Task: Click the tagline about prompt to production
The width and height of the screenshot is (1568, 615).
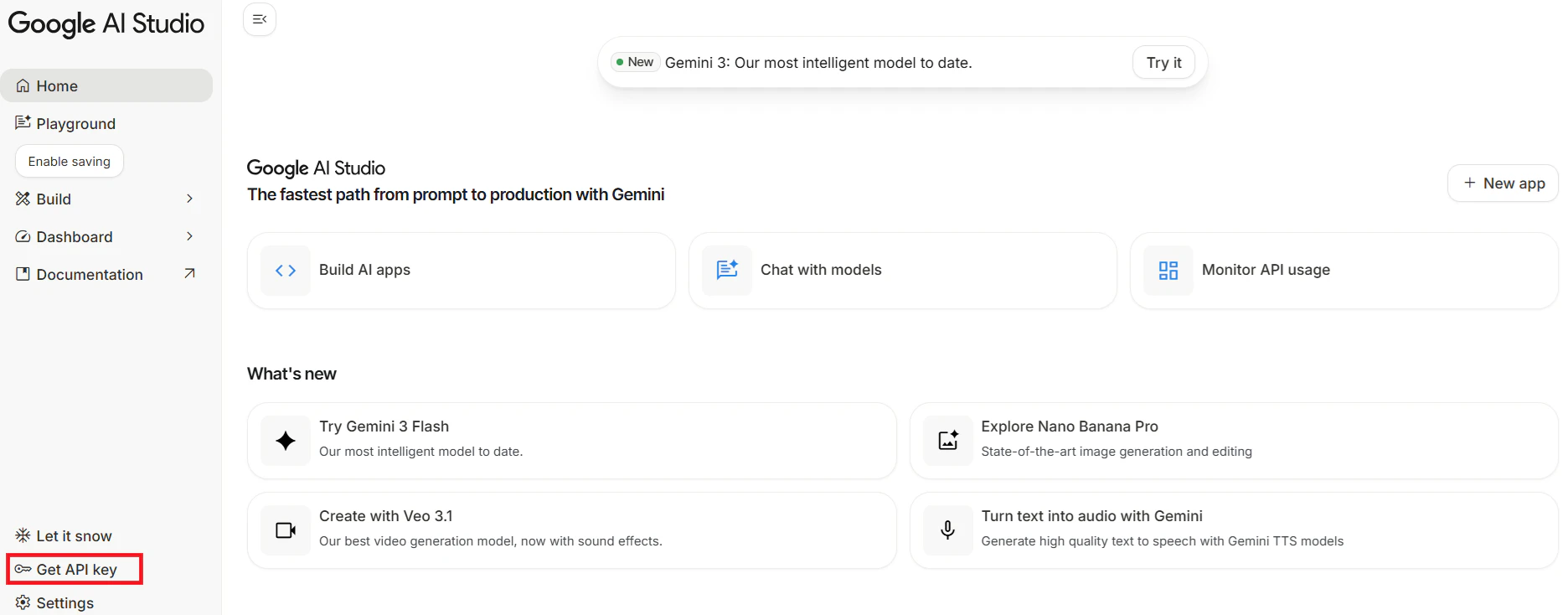Action: (456, 194)
